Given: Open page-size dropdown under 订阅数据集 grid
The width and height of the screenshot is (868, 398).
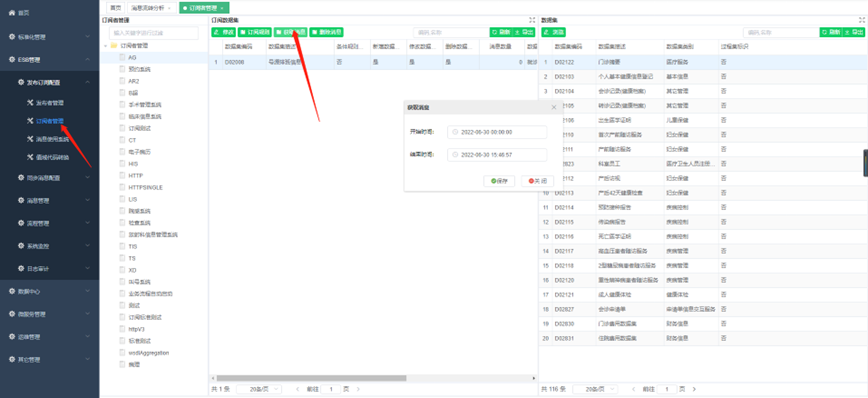Looking at the screenshot, I should (259, 389).
